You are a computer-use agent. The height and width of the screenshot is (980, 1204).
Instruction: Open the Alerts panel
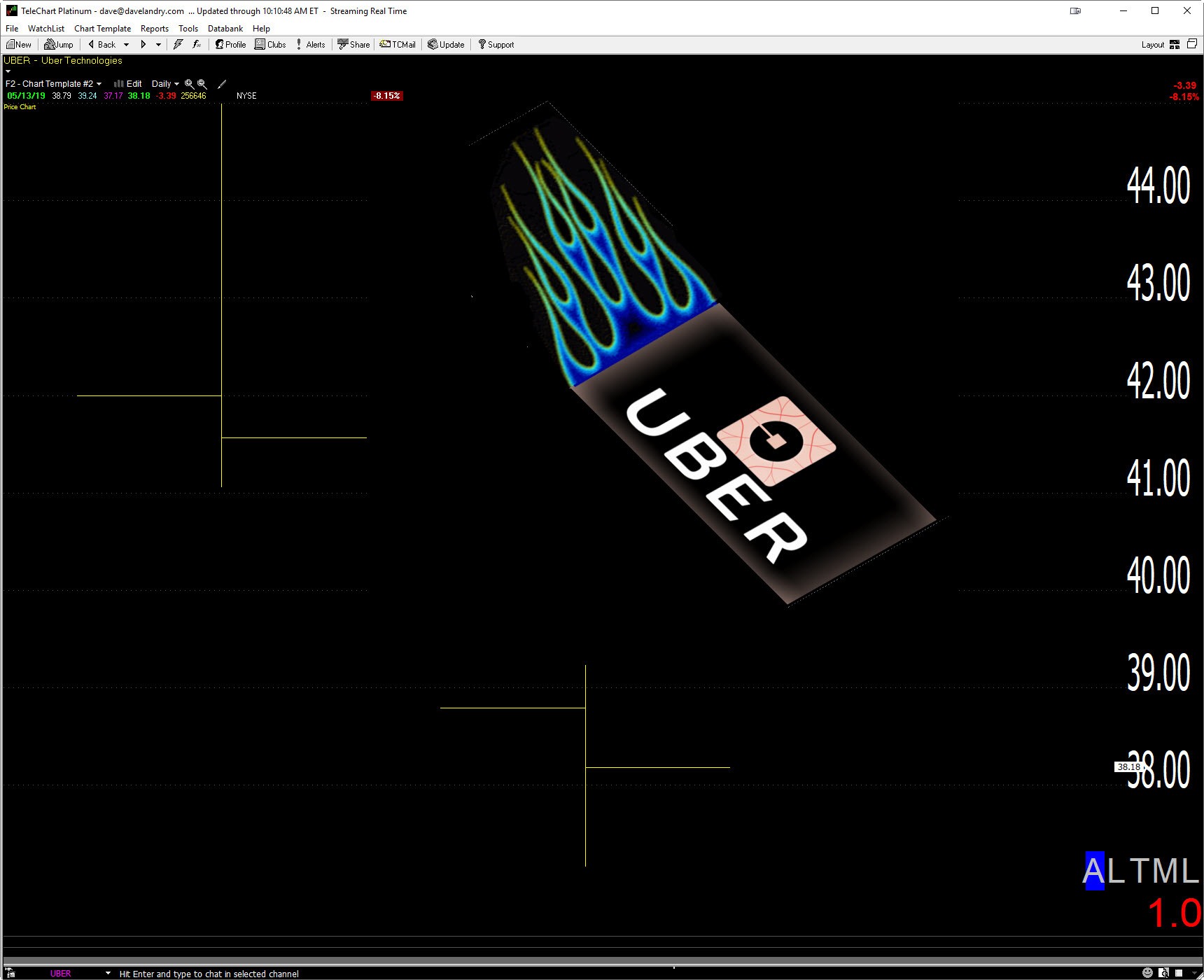(x=311, y=44)
